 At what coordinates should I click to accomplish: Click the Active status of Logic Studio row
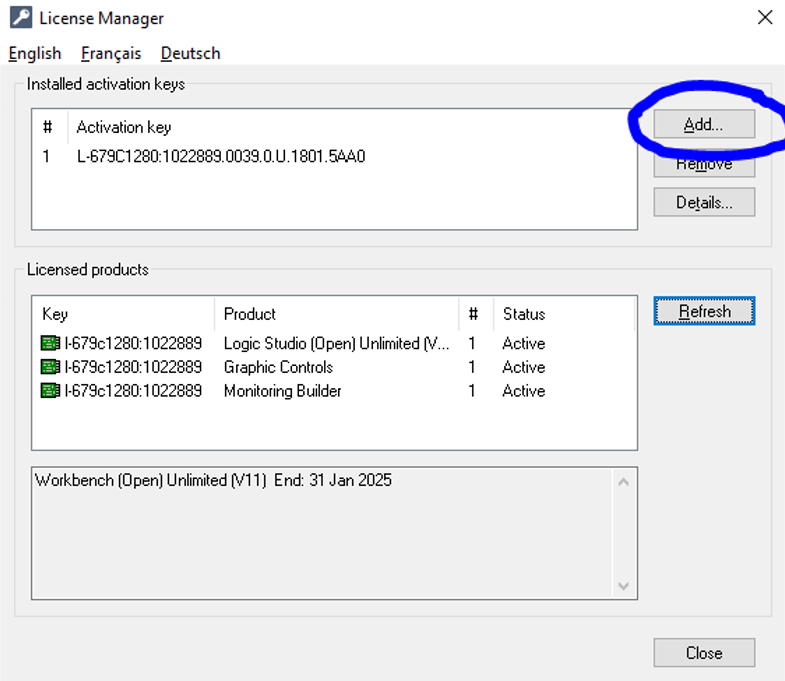tap(524, 343)
